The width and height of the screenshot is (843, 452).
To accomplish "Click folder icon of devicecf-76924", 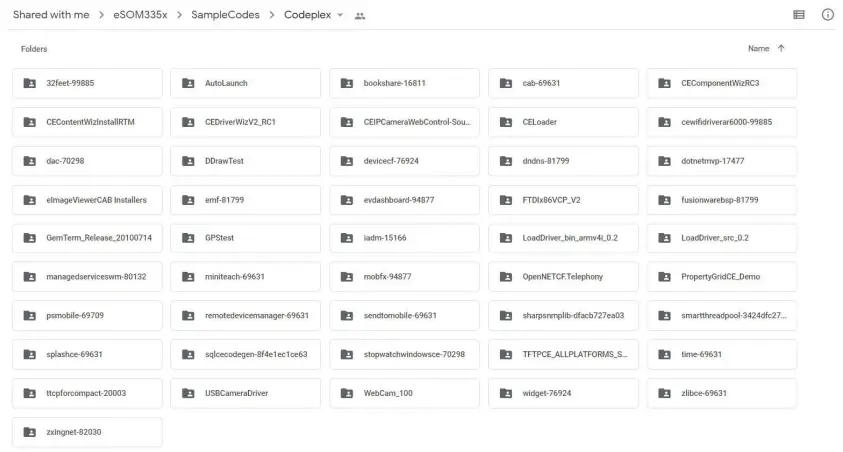I will [347, 161].
